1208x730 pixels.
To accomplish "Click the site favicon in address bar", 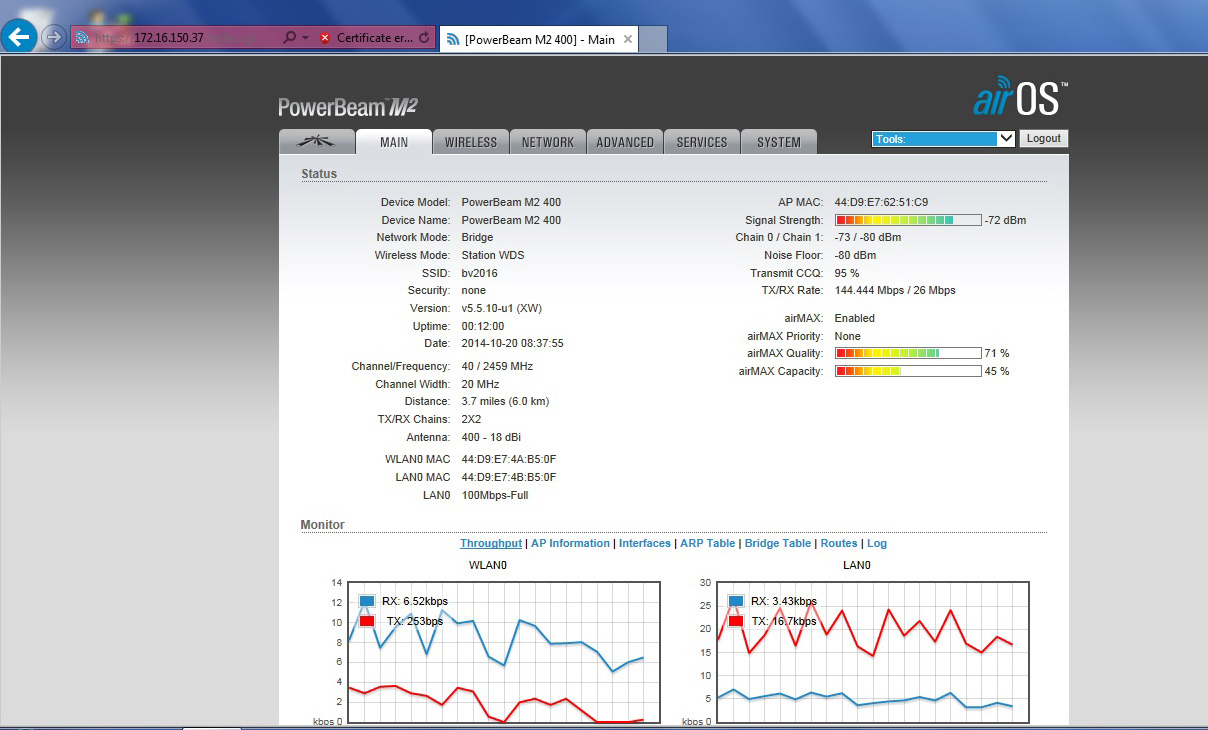I will click(x=82, y=38).
